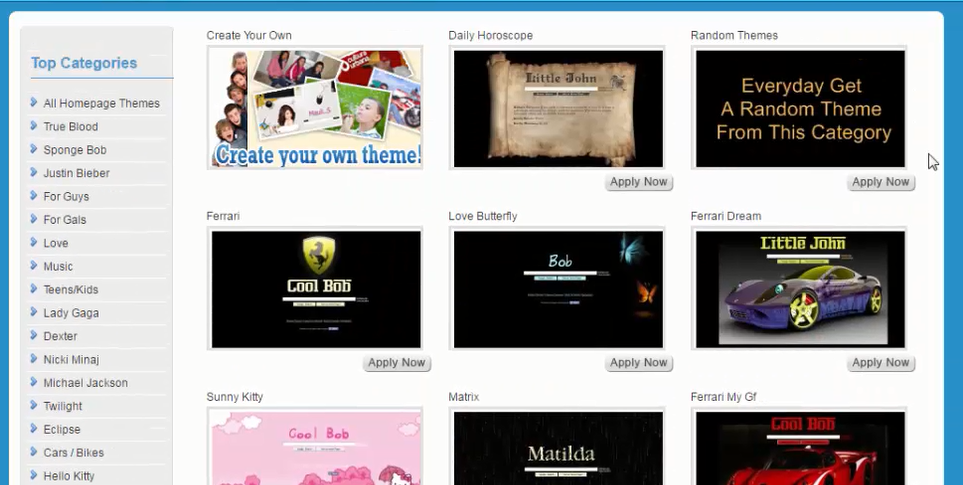Preview the Ferrari Dream purple car thumbnail
The width and height of the screenshot is (963, 485).
(x=800, y=289)
